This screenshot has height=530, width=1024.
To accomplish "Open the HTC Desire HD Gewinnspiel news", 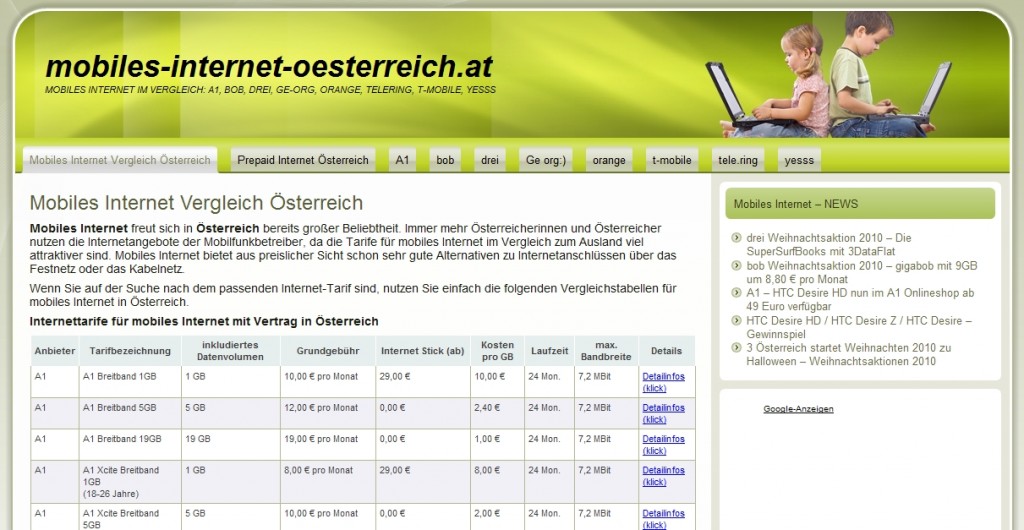I will pos(859,327).
